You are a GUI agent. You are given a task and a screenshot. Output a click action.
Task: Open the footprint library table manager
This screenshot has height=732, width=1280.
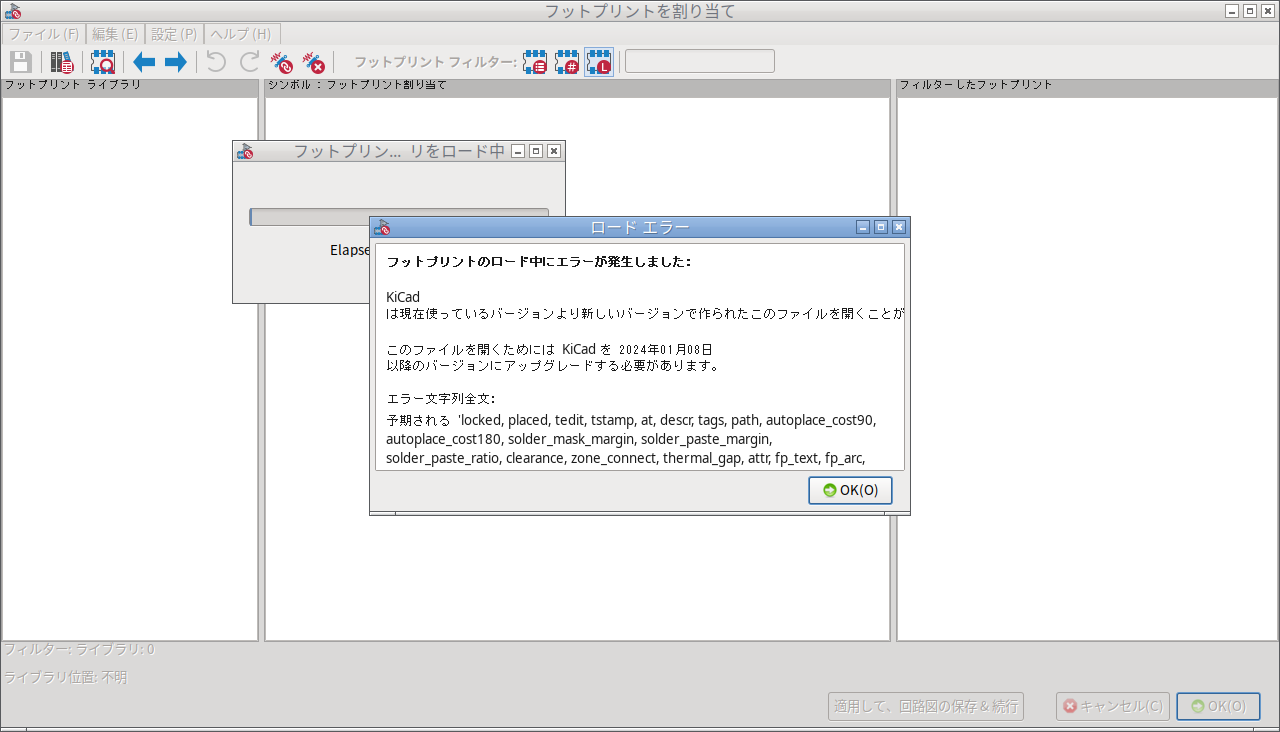tap(62, 62)
